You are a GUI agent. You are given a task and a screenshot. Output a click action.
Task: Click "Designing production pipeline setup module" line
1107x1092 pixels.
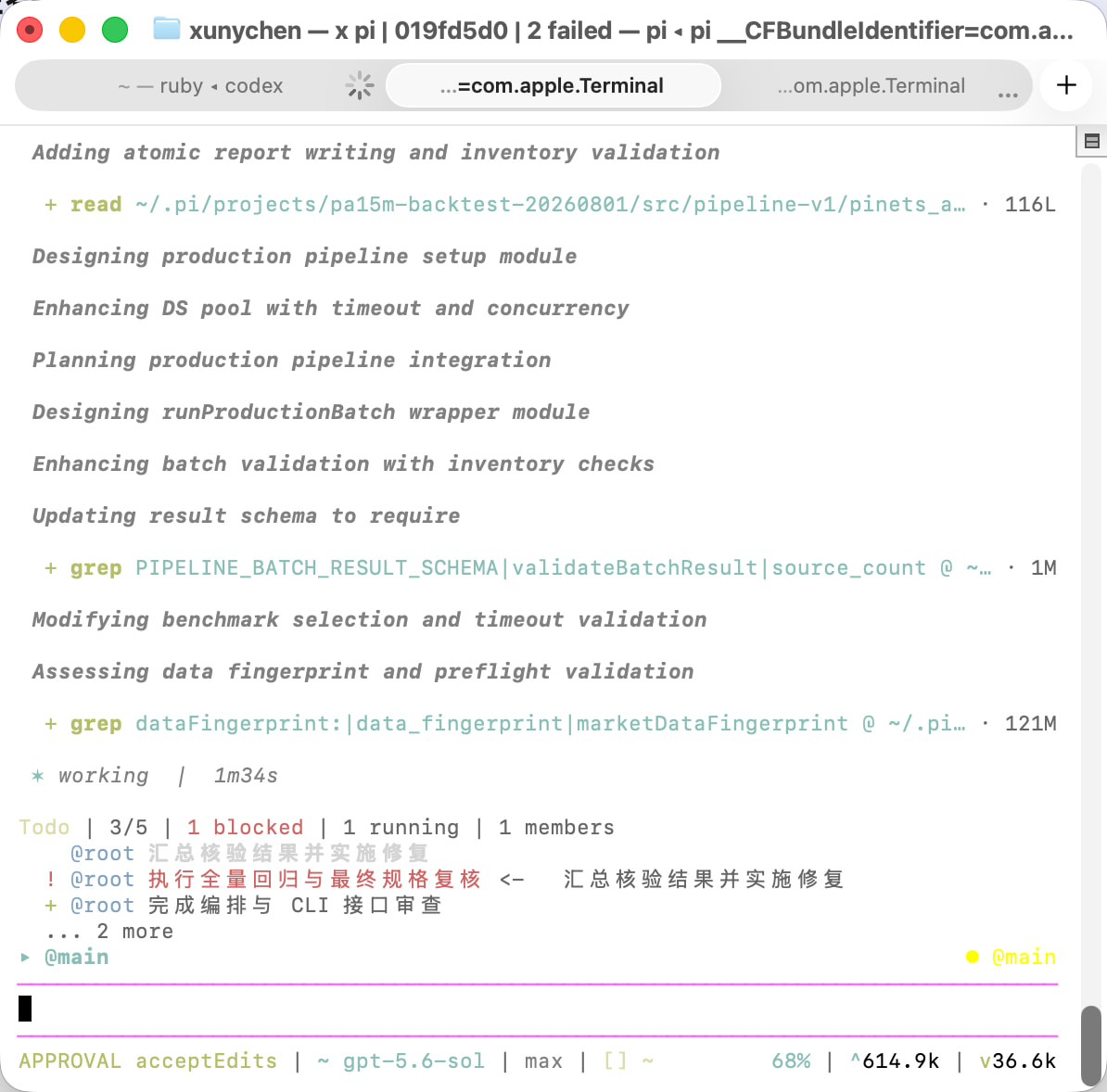tap(304, 256)
